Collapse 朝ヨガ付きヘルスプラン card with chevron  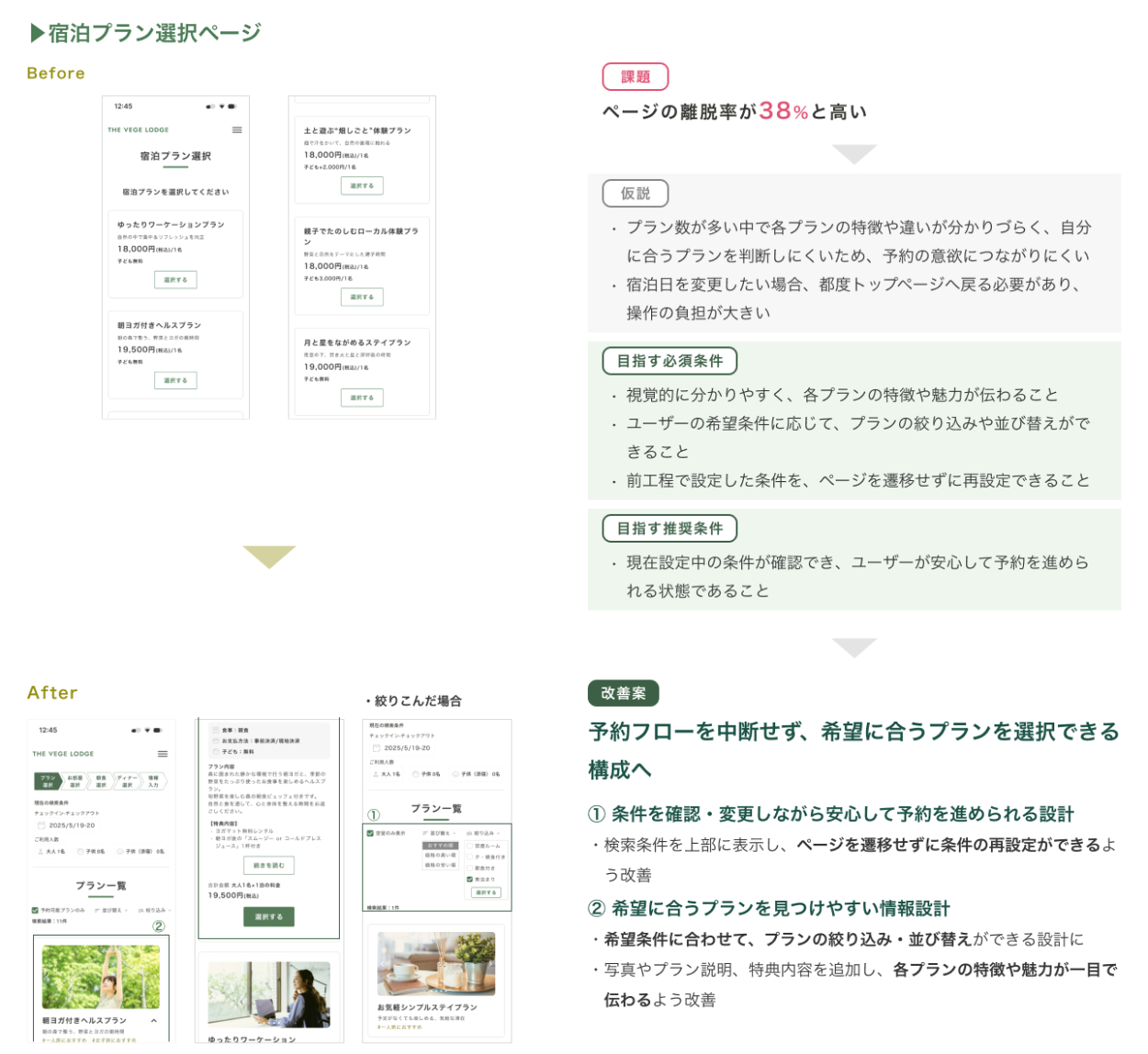click(153, 1021)
